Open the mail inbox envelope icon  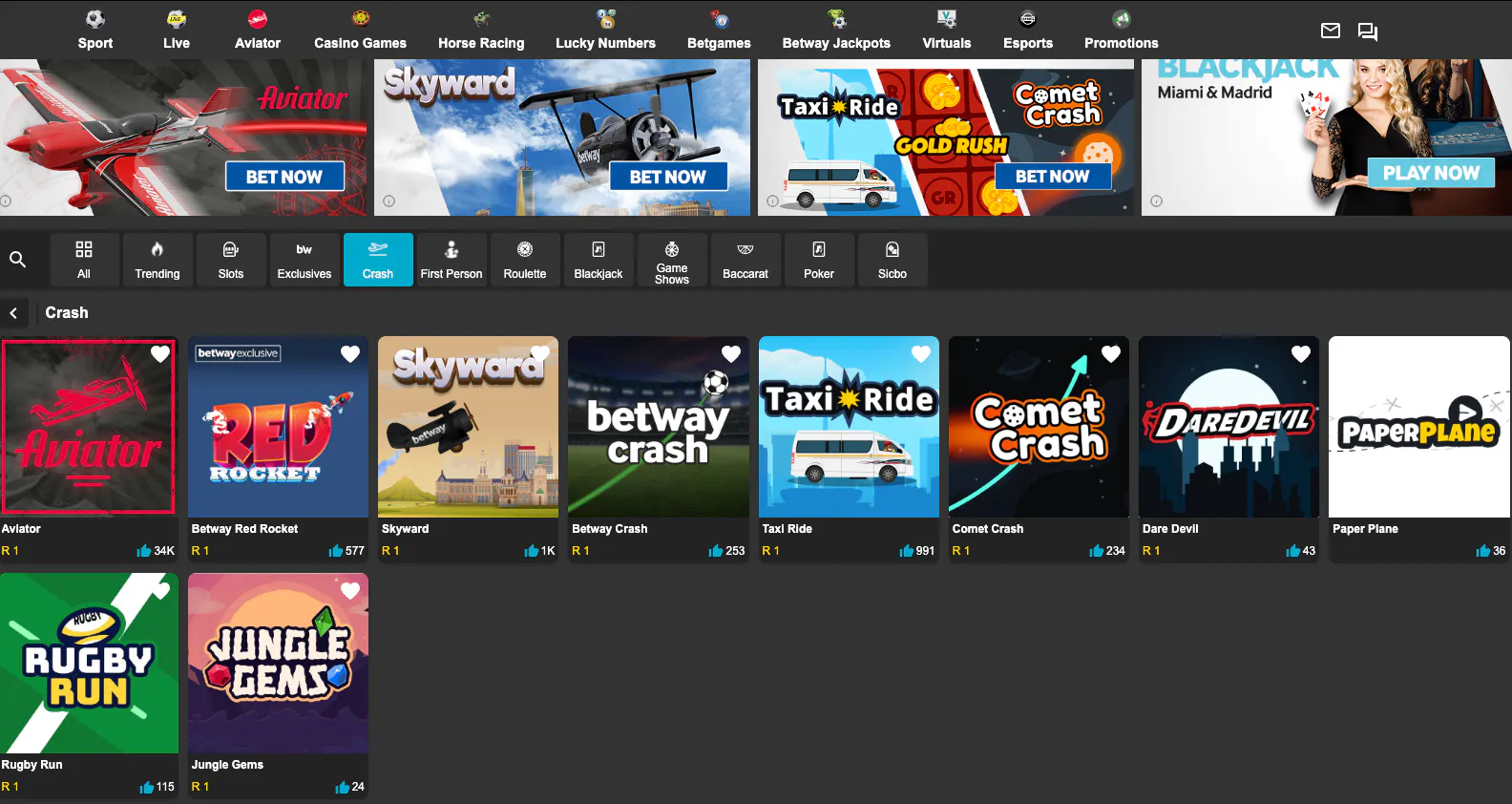tap(1330, 31)
